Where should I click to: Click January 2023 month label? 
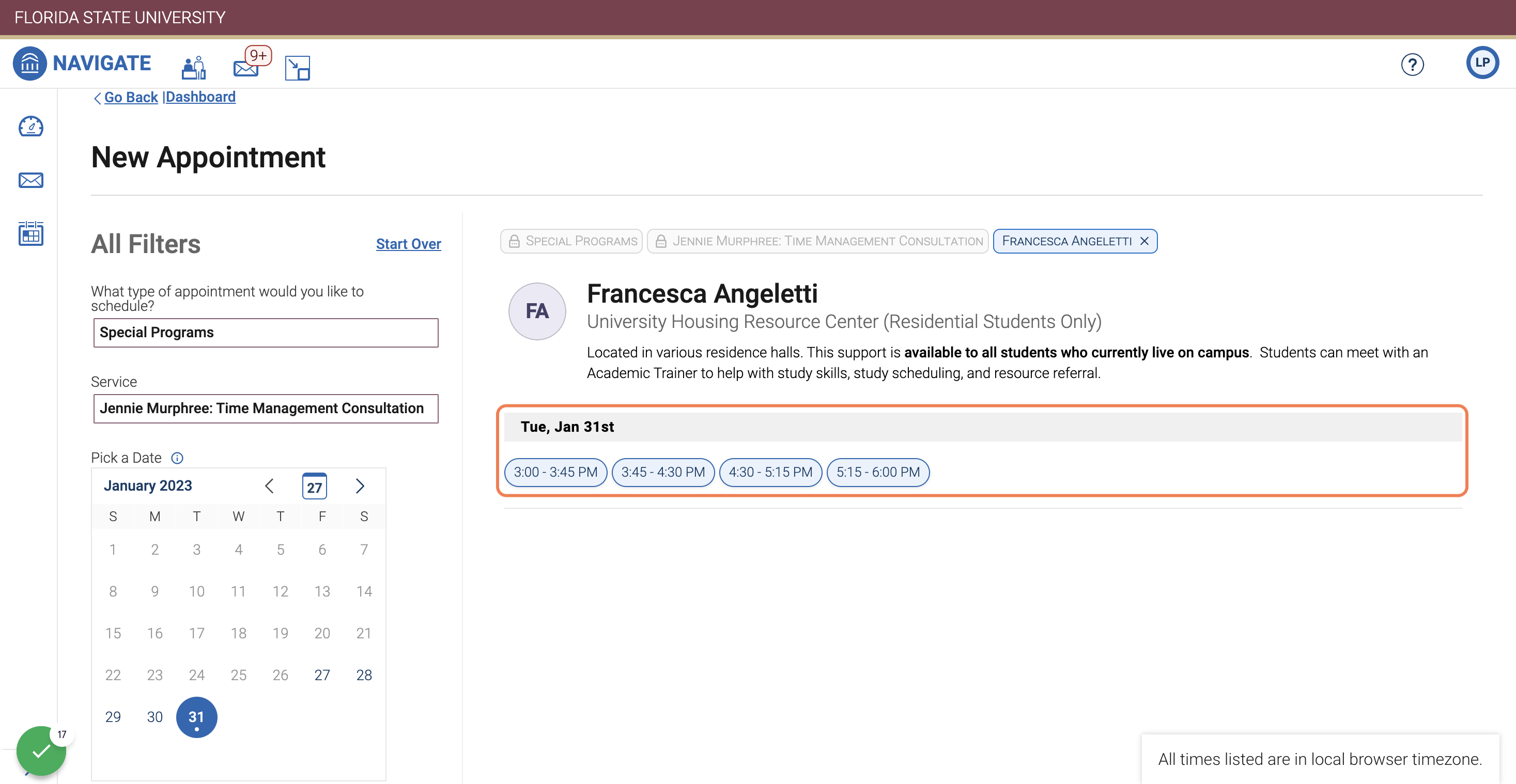pos(148,486)
